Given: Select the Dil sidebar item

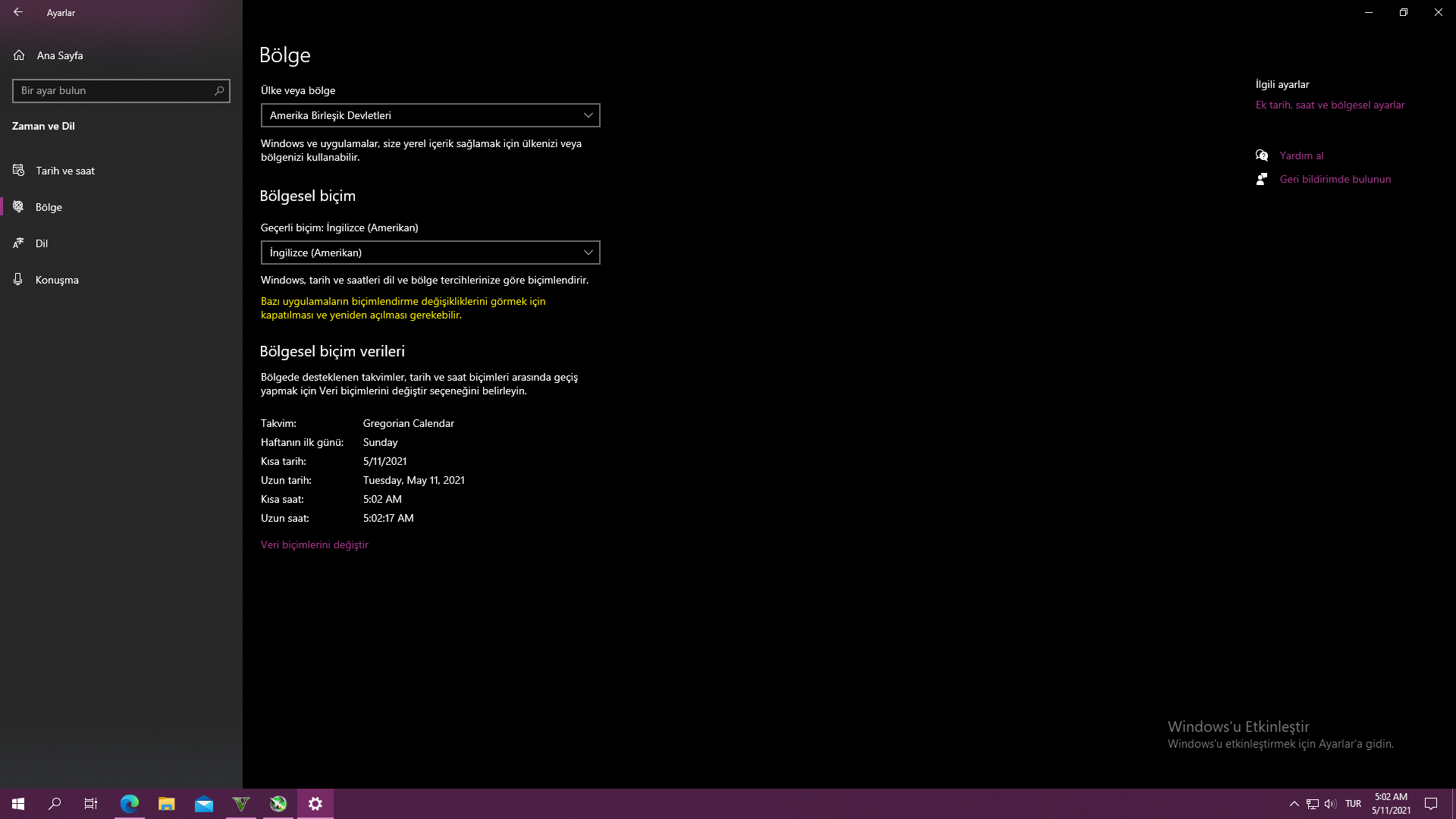Looking at the screenshot, I should coord(42,243).
